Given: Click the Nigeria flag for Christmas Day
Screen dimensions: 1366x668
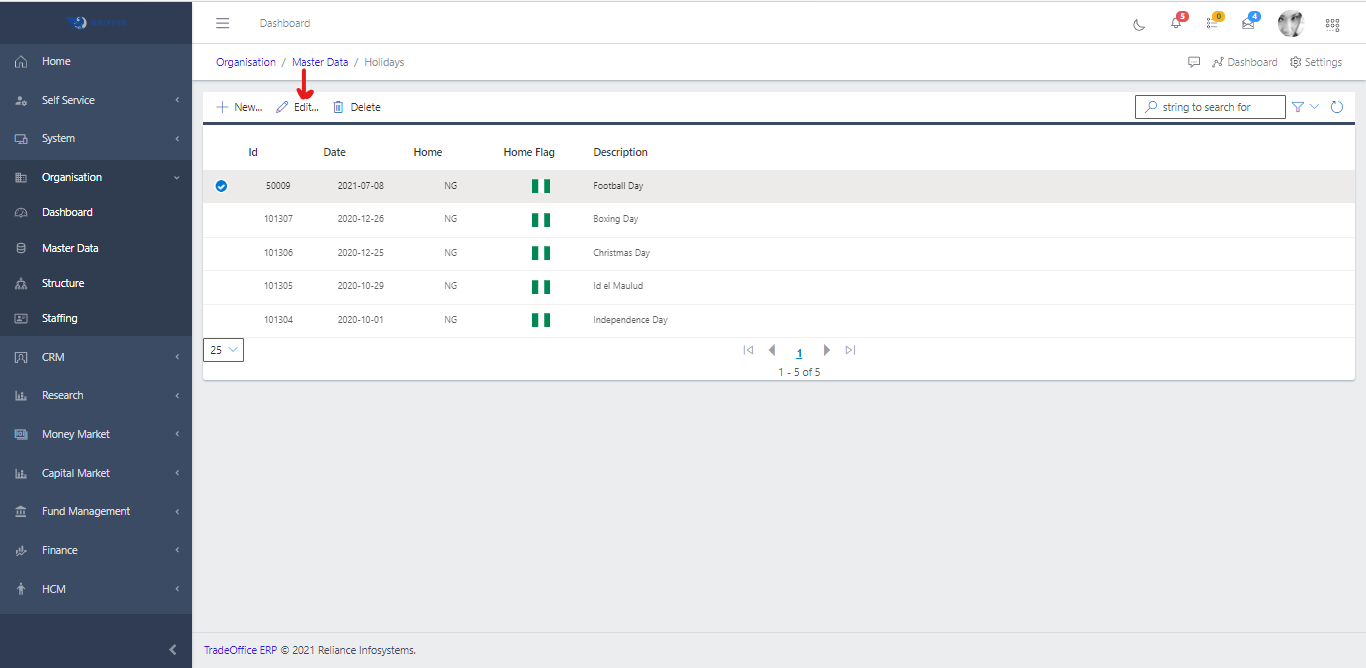Looking at the screenshot, I should click(x=541, y=253).
